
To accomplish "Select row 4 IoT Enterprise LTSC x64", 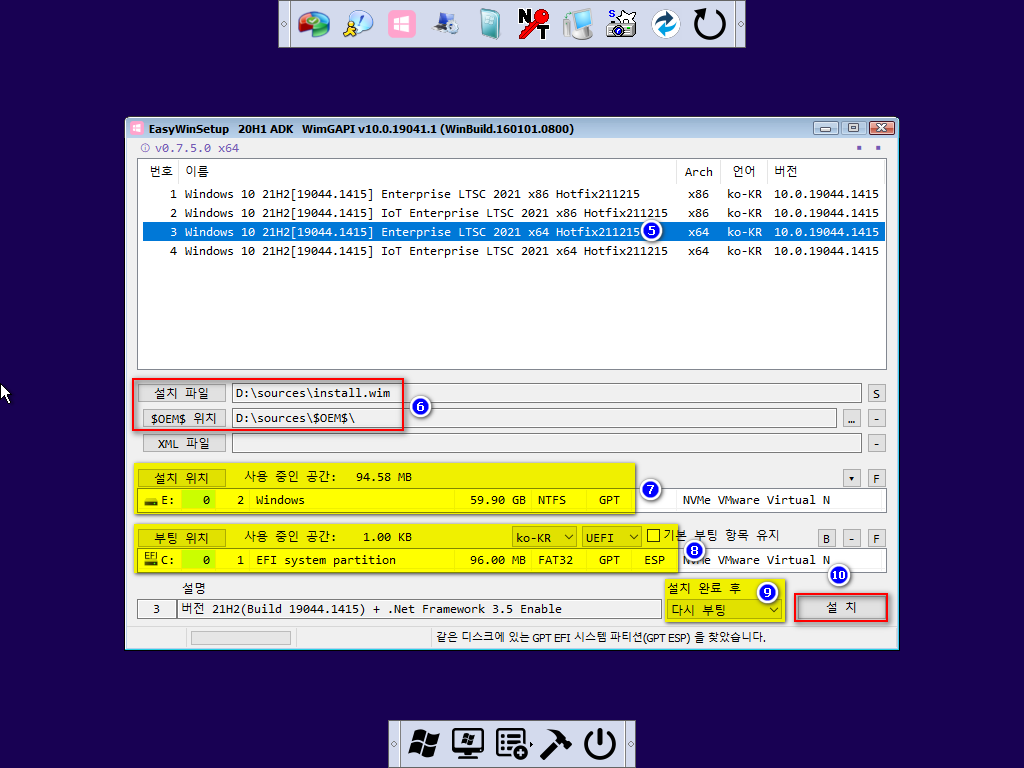I will (x=514, y=251).
